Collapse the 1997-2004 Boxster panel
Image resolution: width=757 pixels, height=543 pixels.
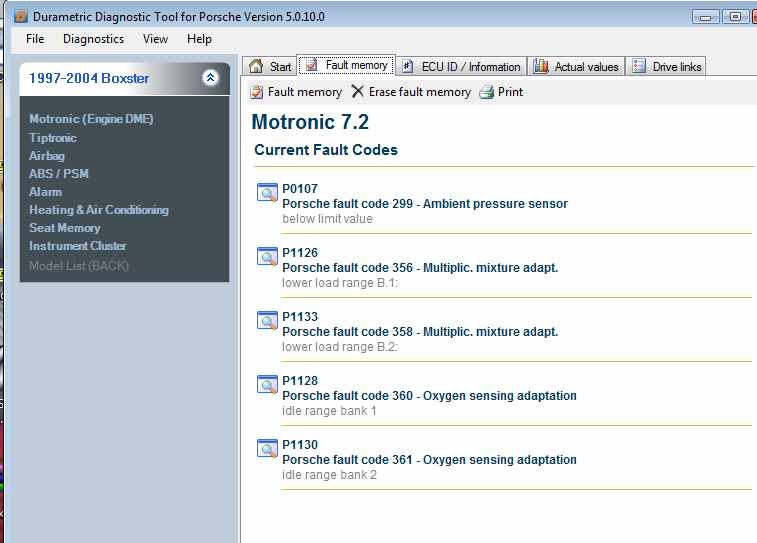coord(210,78)
